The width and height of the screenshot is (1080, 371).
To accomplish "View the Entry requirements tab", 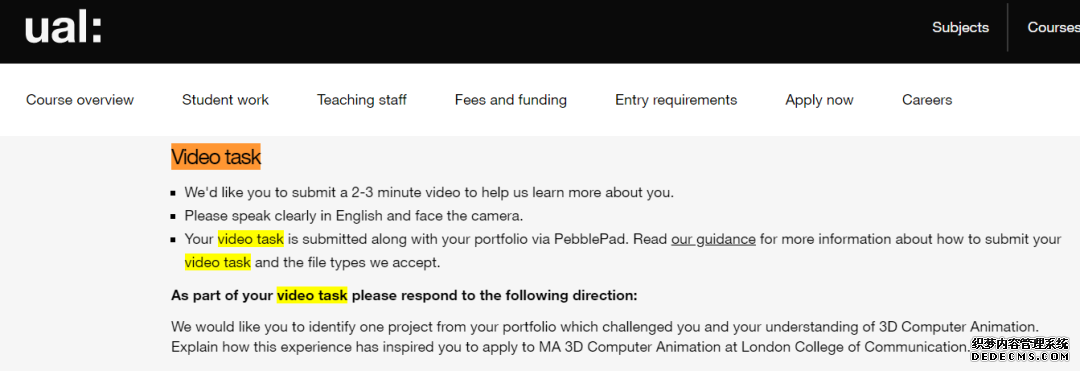I will [676, 100].
